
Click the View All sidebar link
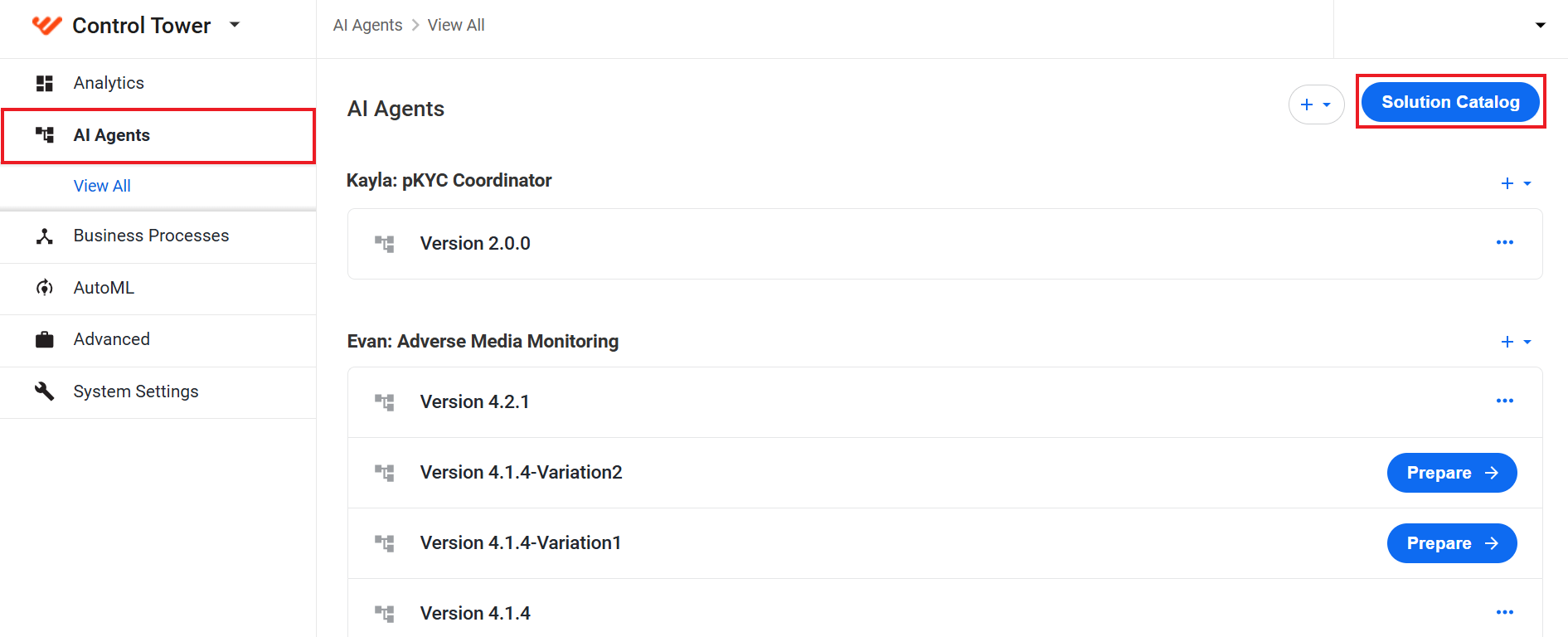point(102,186)
